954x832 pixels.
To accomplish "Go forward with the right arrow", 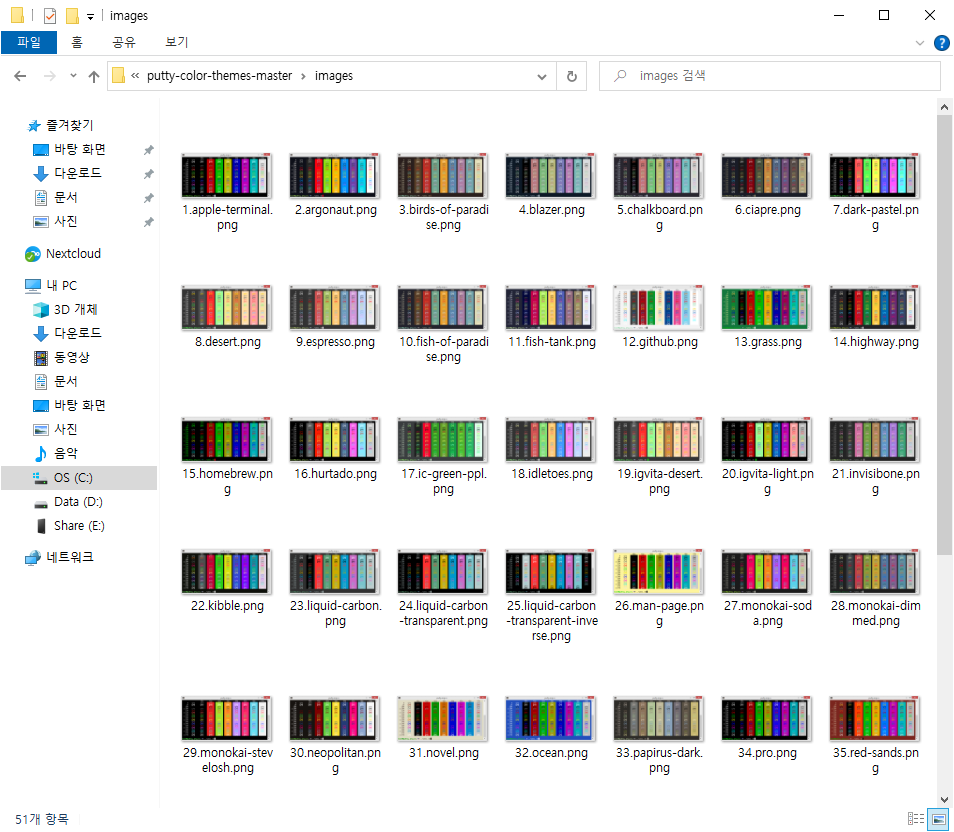I will [x=50, y=76].
